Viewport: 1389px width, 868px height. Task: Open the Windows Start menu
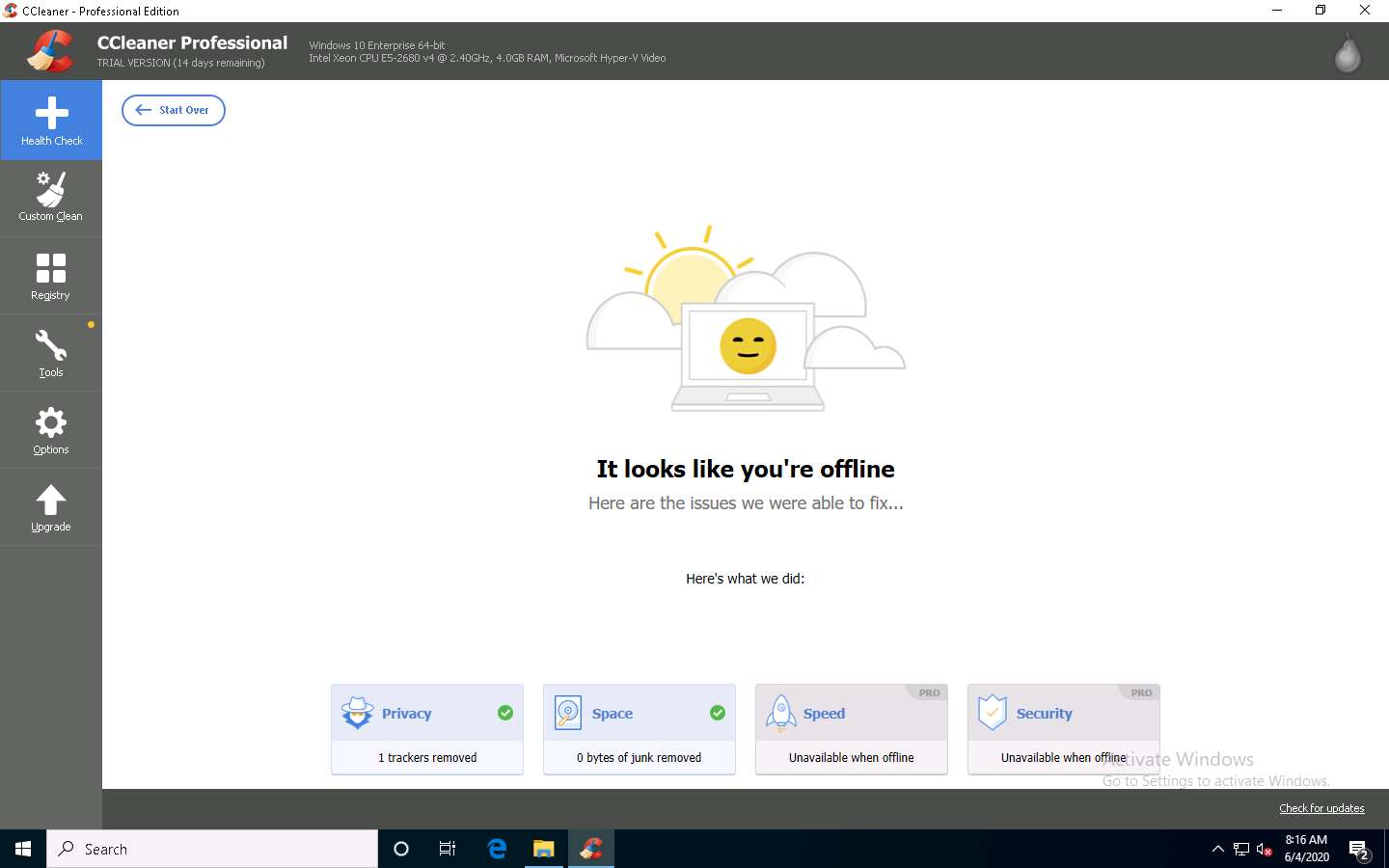point(23,849)
